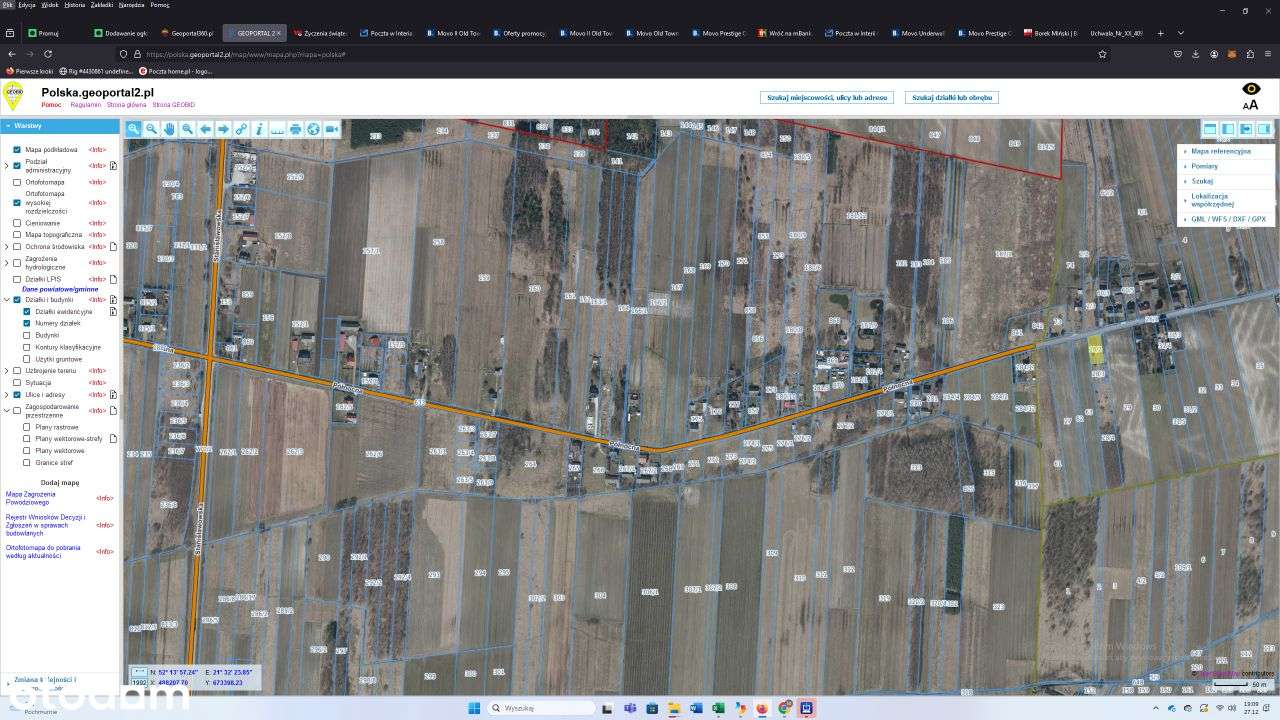Open the Windows Start menu

(x=474, y=708)
